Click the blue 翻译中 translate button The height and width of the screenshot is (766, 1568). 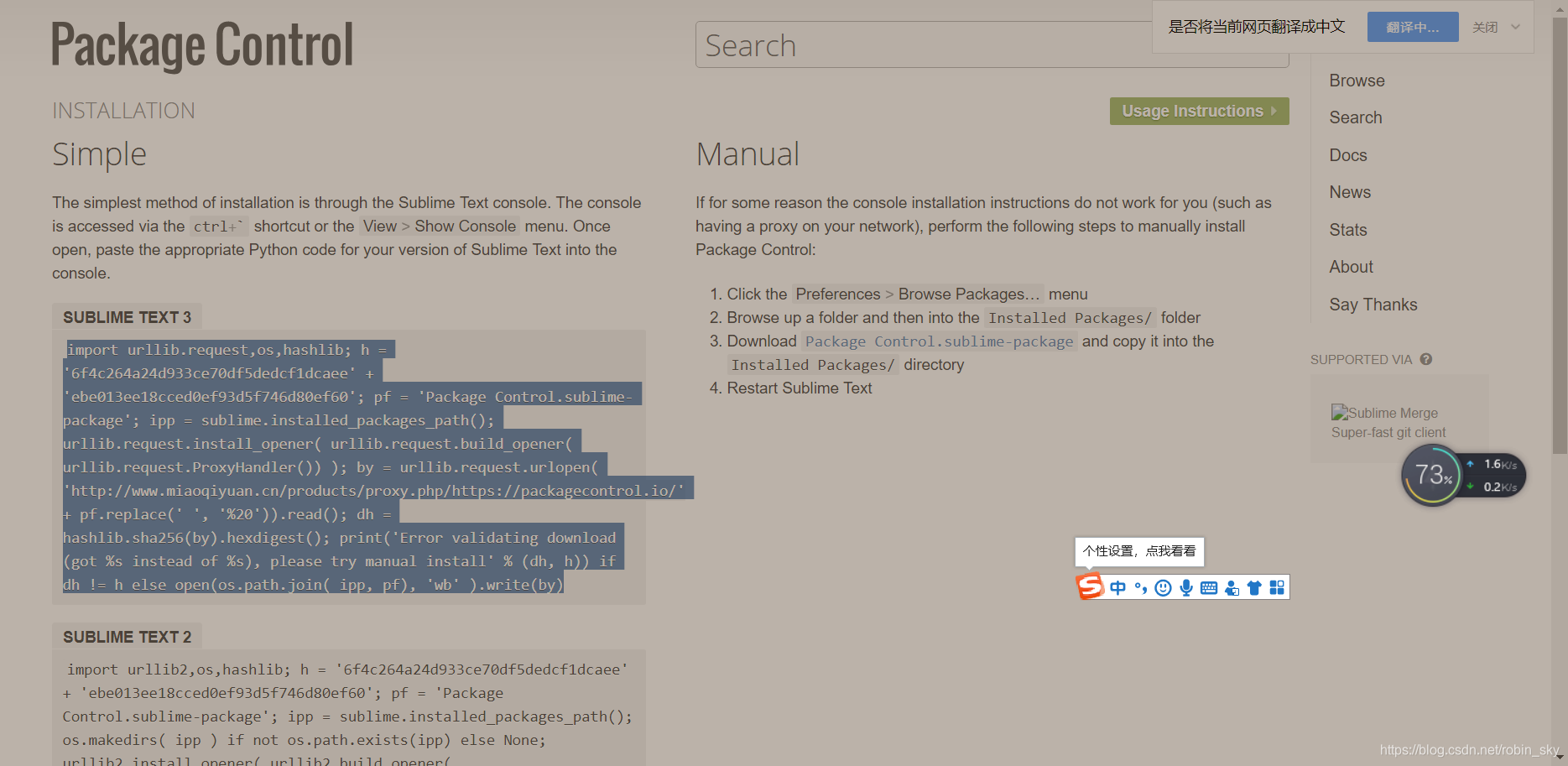pyautogui.click(x=1412, y=27)
